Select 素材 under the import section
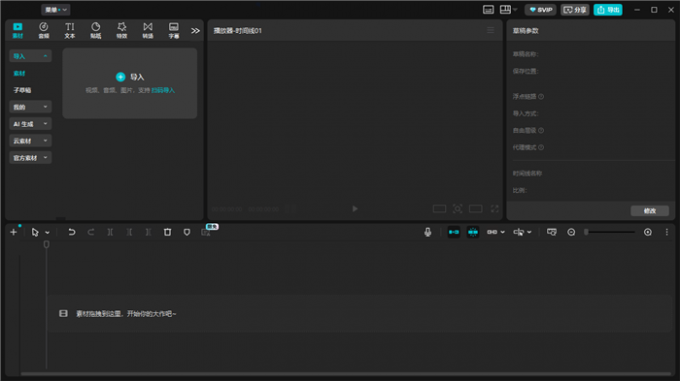 (x=20, y=73)
